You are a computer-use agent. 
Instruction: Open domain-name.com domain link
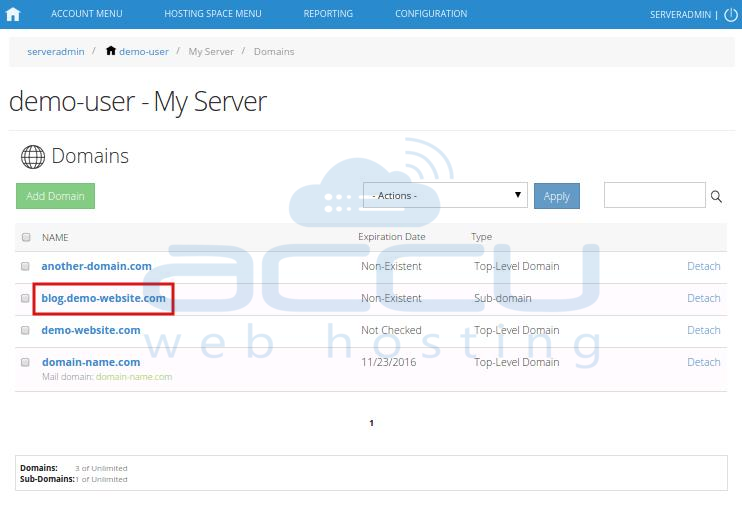pyautogui.click(x=91, y=363)
